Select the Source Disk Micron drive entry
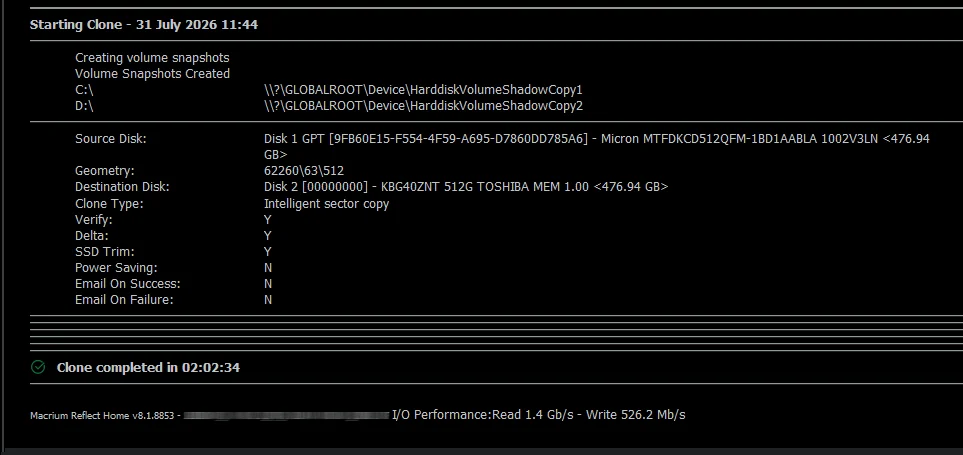This screenshot has height=455, width=963. click(x=596, y=147)
